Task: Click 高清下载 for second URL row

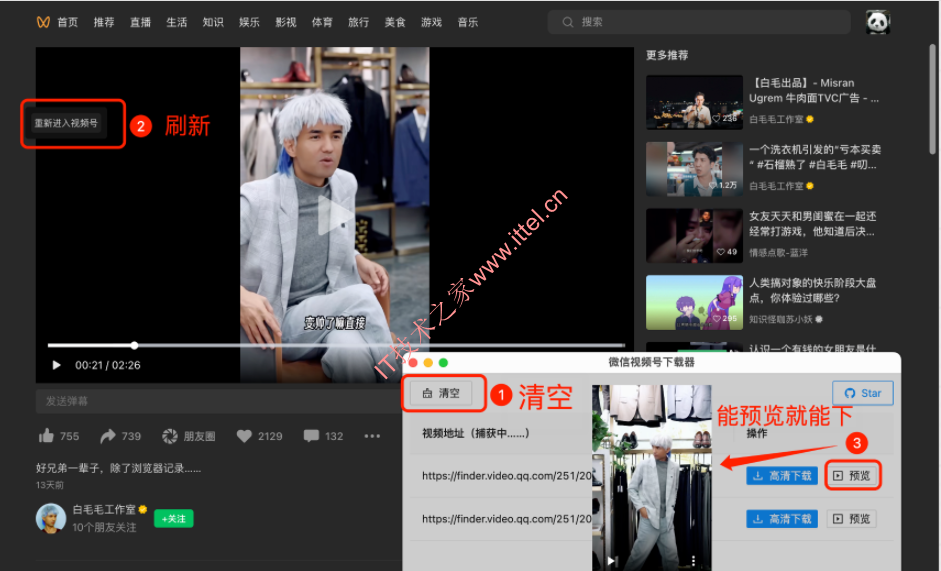Action: click(x=782, y=519)
